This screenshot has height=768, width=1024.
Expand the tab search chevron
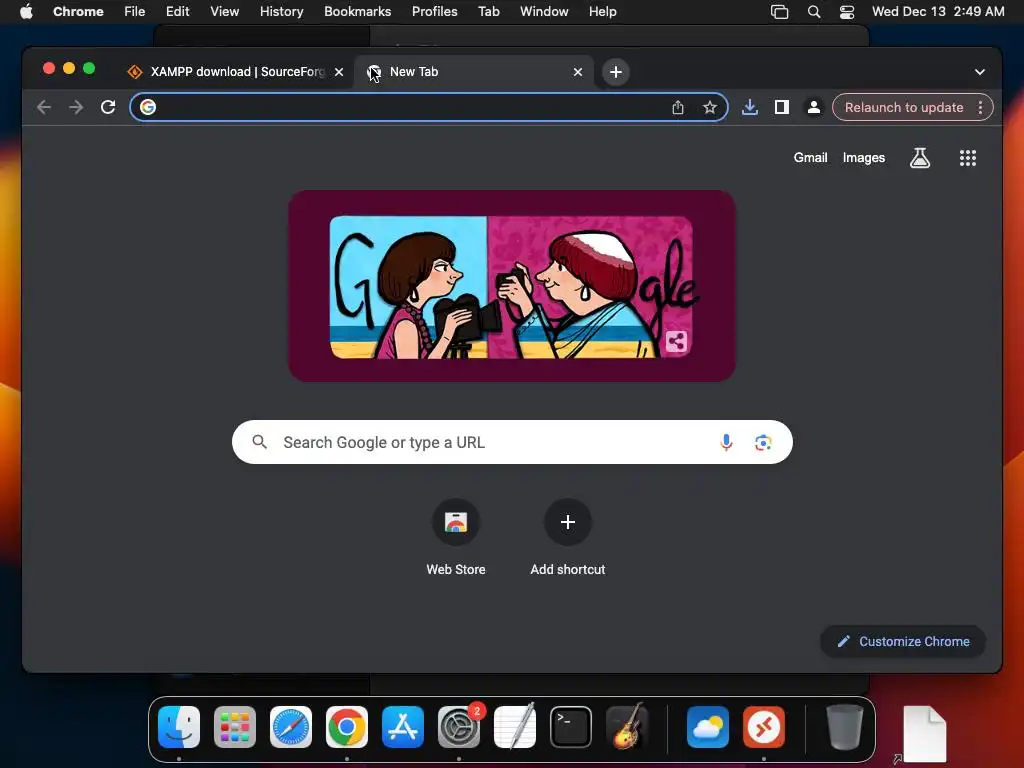pyautogui.click(x=980, y=72)
